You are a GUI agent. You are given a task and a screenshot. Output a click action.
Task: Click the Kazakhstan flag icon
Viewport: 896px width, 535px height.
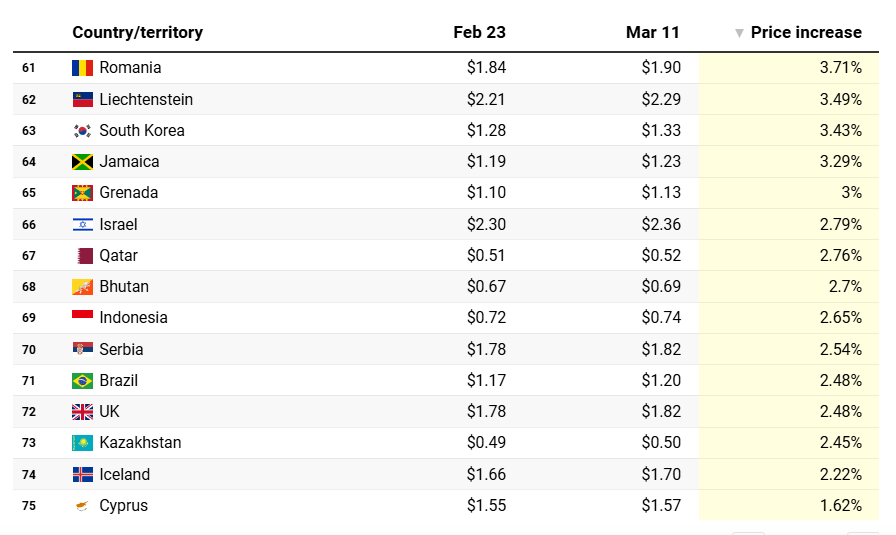82,443
